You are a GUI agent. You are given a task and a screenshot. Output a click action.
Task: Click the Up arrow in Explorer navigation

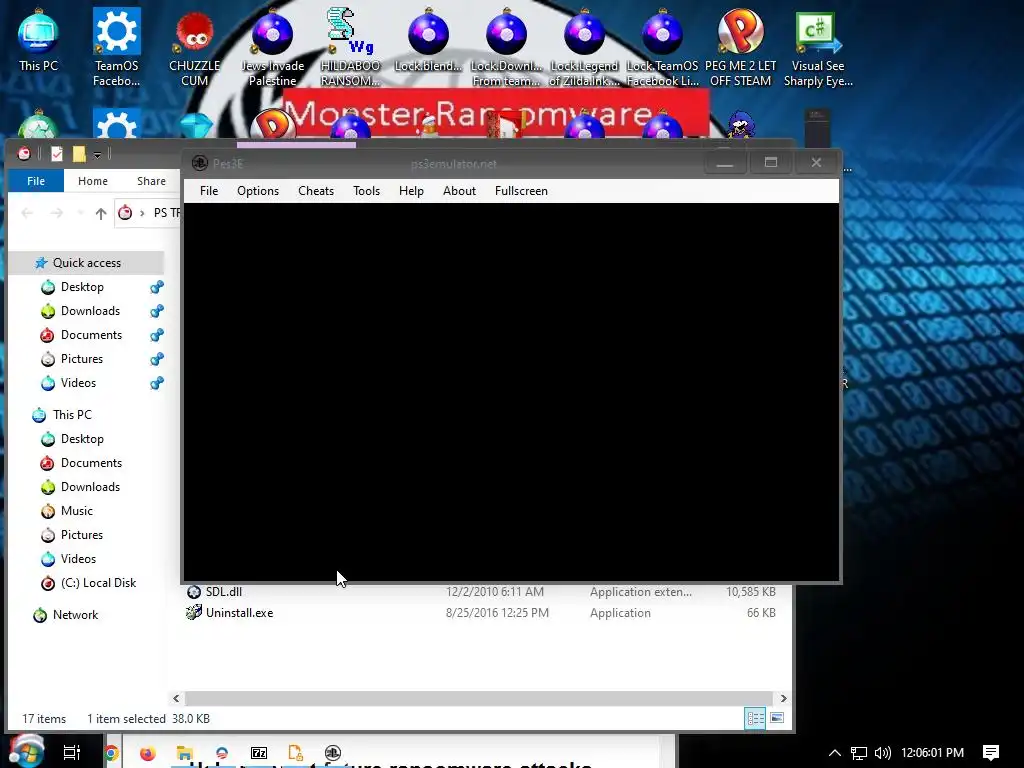click(x=101, y=213)
